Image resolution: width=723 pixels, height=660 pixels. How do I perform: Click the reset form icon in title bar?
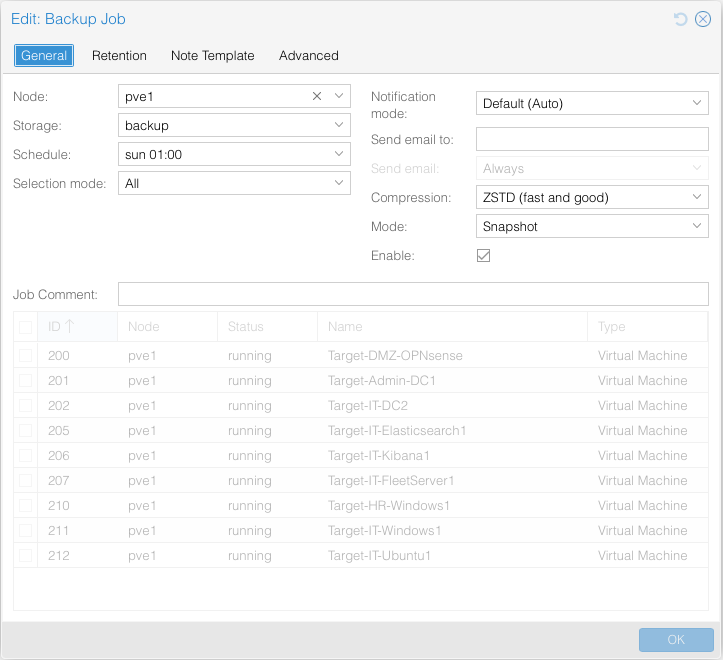click(681, 19)
